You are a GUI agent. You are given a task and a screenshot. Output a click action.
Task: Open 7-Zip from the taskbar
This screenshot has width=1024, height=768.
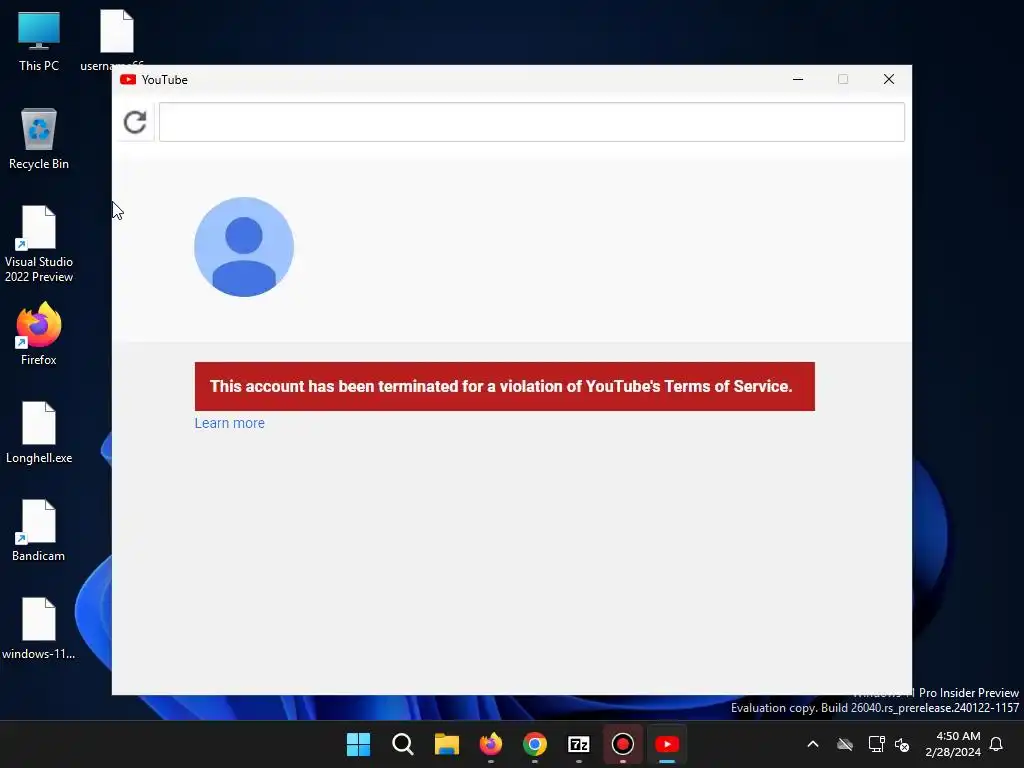click(579, 744)
